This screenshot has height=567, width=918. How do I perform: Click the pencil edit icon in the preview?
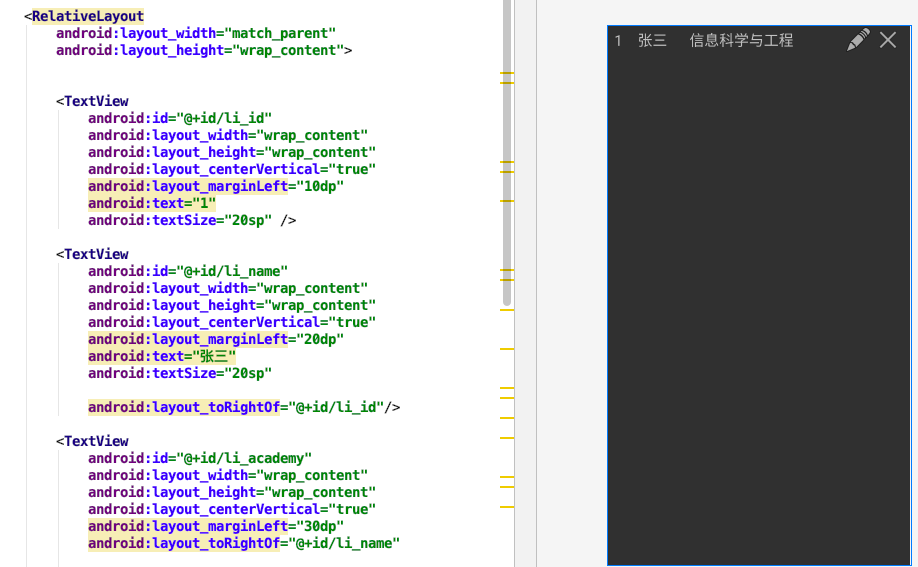click(858, 40)
